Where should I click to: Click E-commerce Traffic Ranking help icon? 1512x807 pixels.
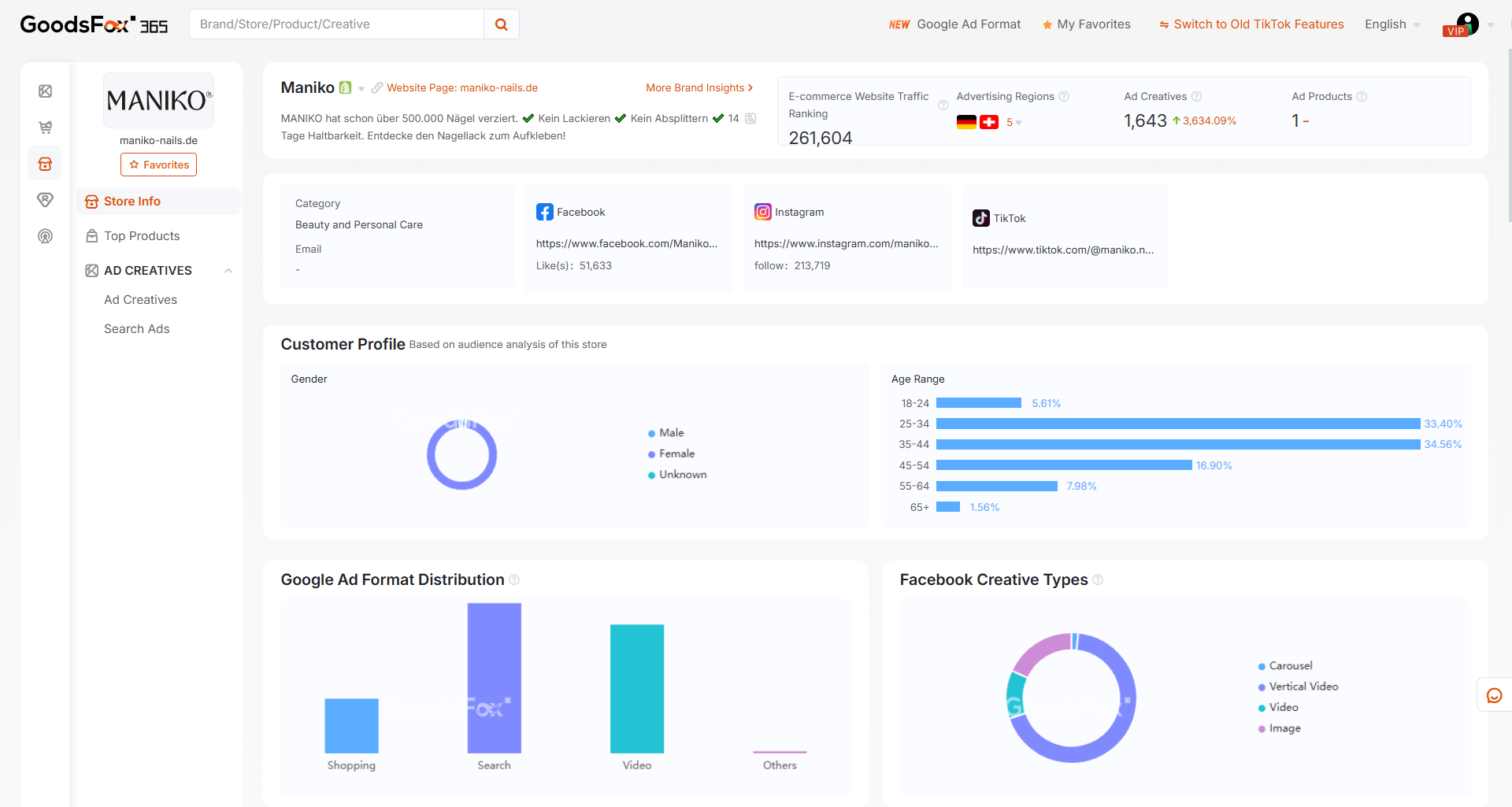(943, 105)
